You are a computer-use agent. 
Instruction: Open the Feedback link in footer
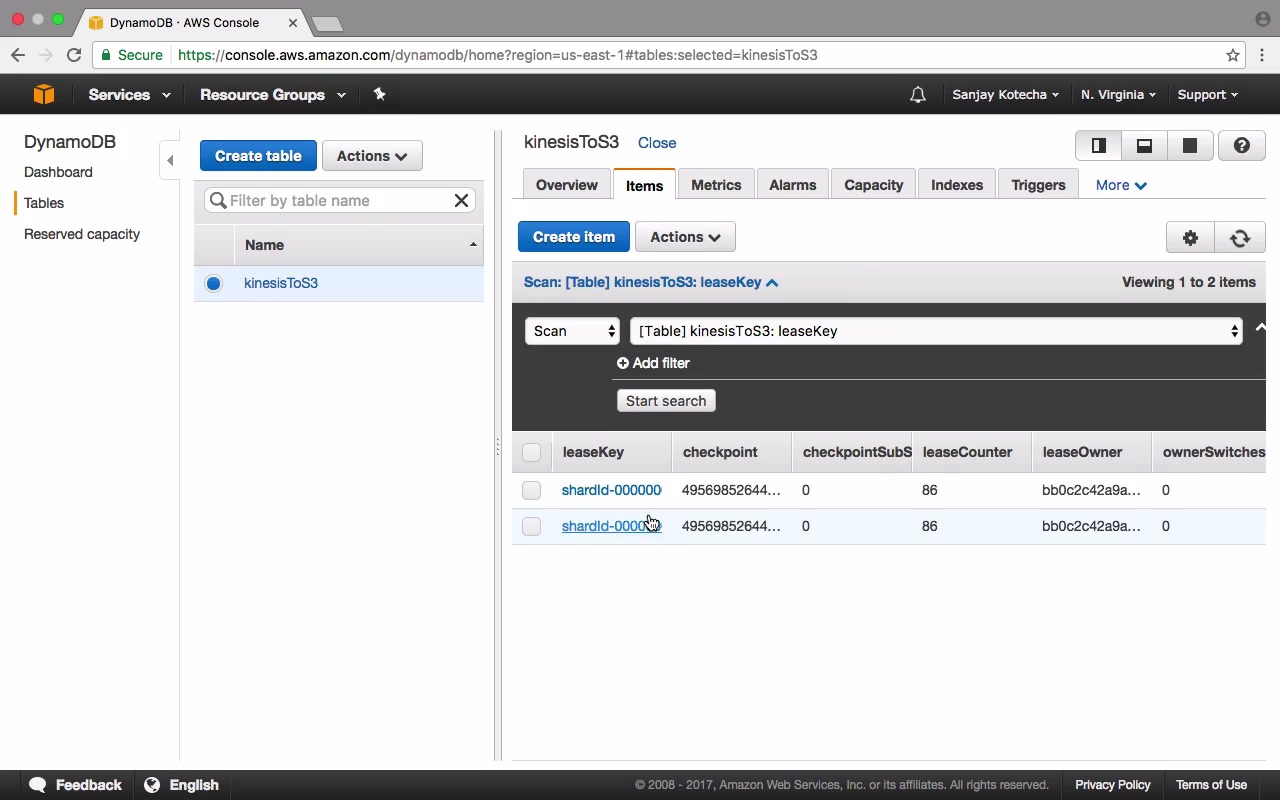pos(76,785)
